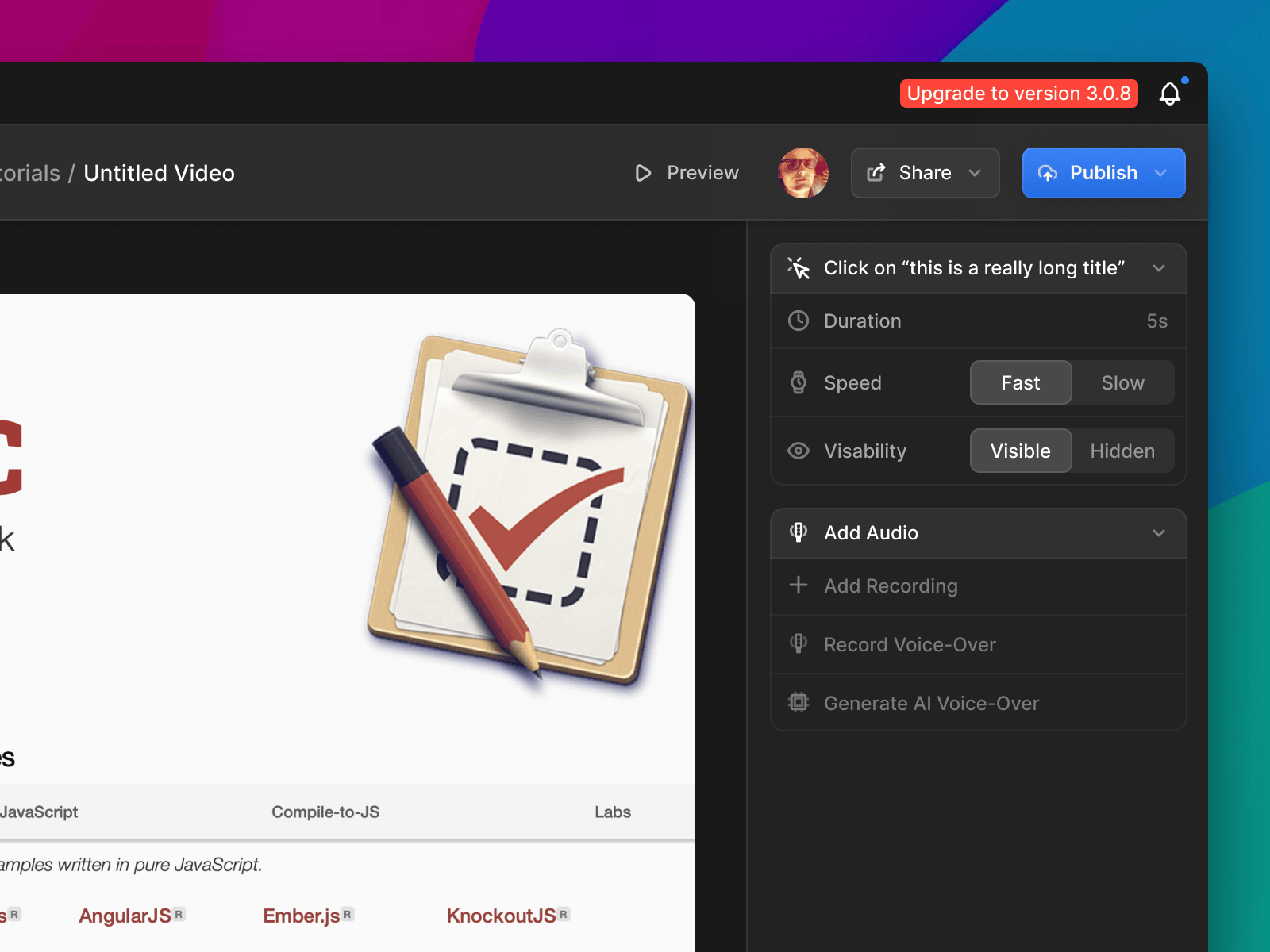
Task: Click the Publish cloud upload icon
Action: 1048,173
